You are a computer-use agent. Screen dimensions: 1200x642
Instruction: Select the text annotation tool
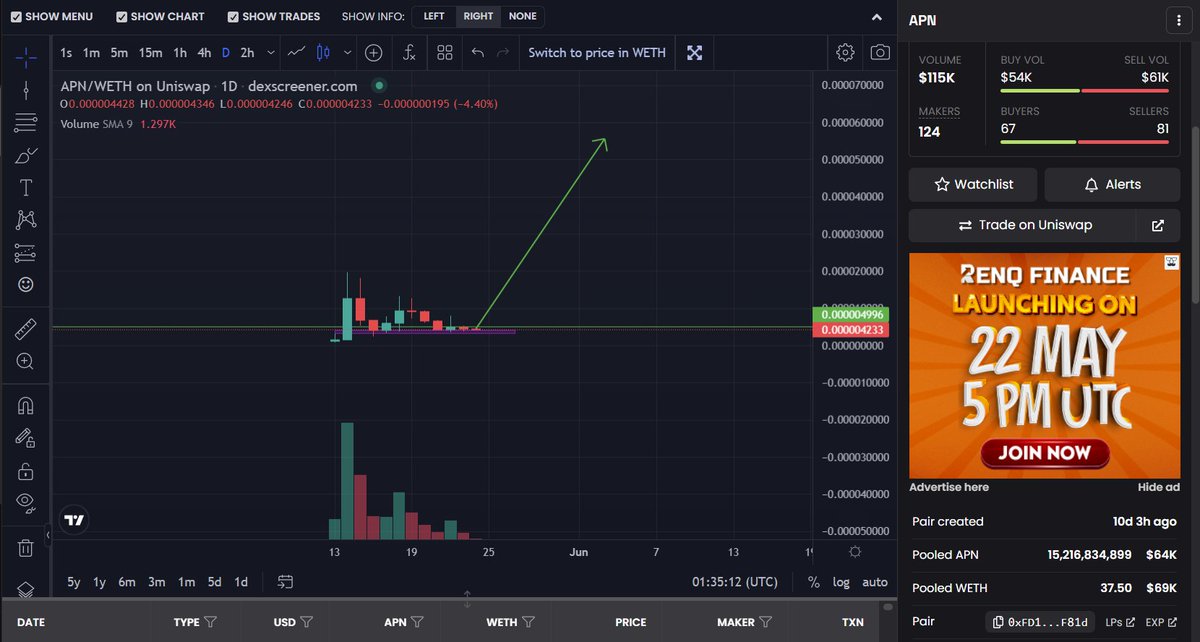(26, 187)
